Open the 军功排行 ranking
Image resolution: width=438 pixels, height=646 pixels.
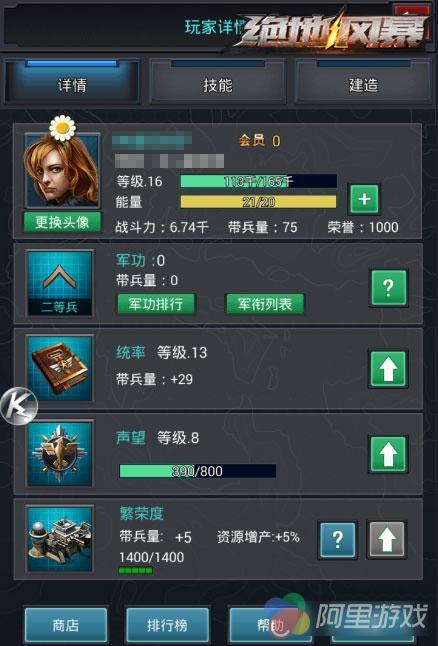pyautogui.click(x=156, y=304)
